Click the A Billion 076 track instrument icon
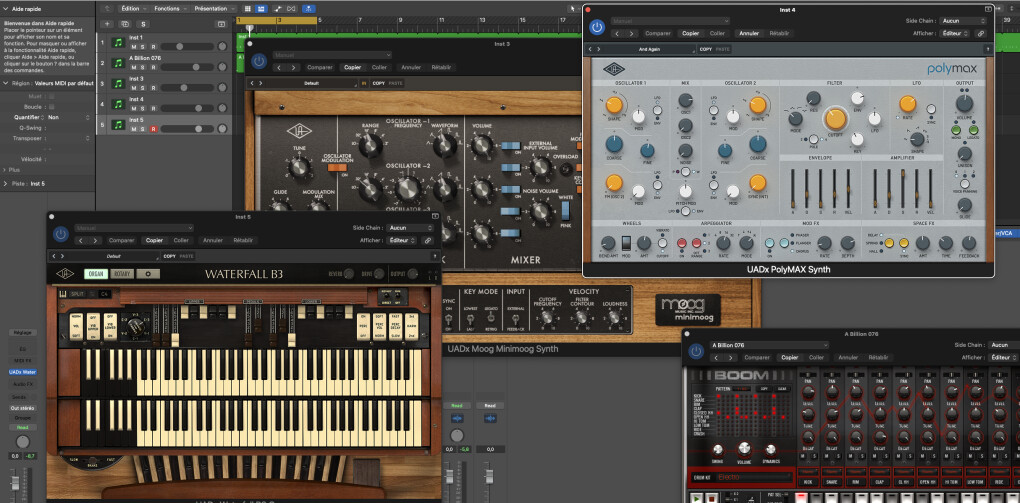Image resolution: width=1020 pixels, height=503 pixels. tap(118, 63)
